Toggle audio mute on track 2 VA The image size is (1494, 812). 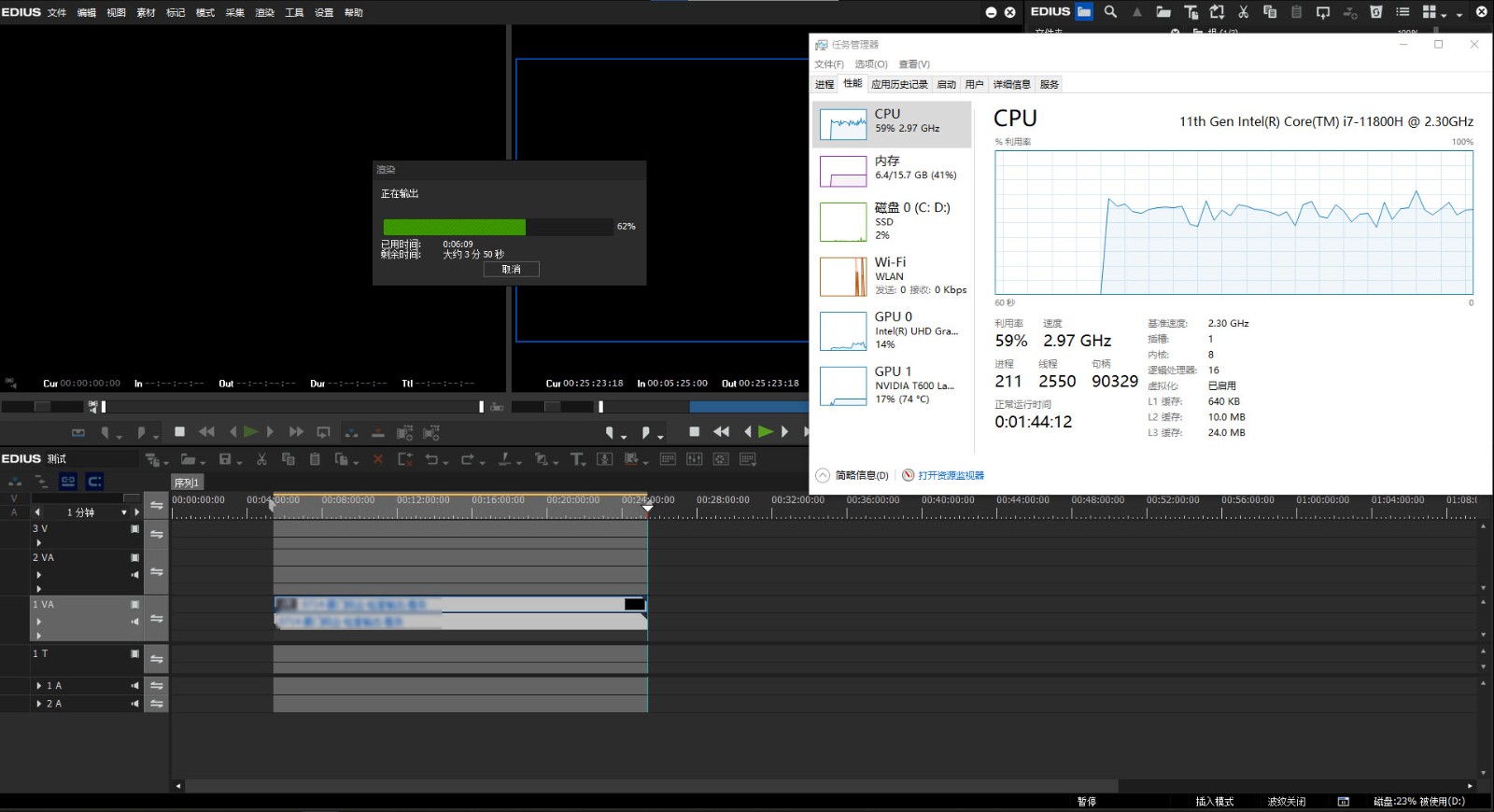tap(134, 575)
